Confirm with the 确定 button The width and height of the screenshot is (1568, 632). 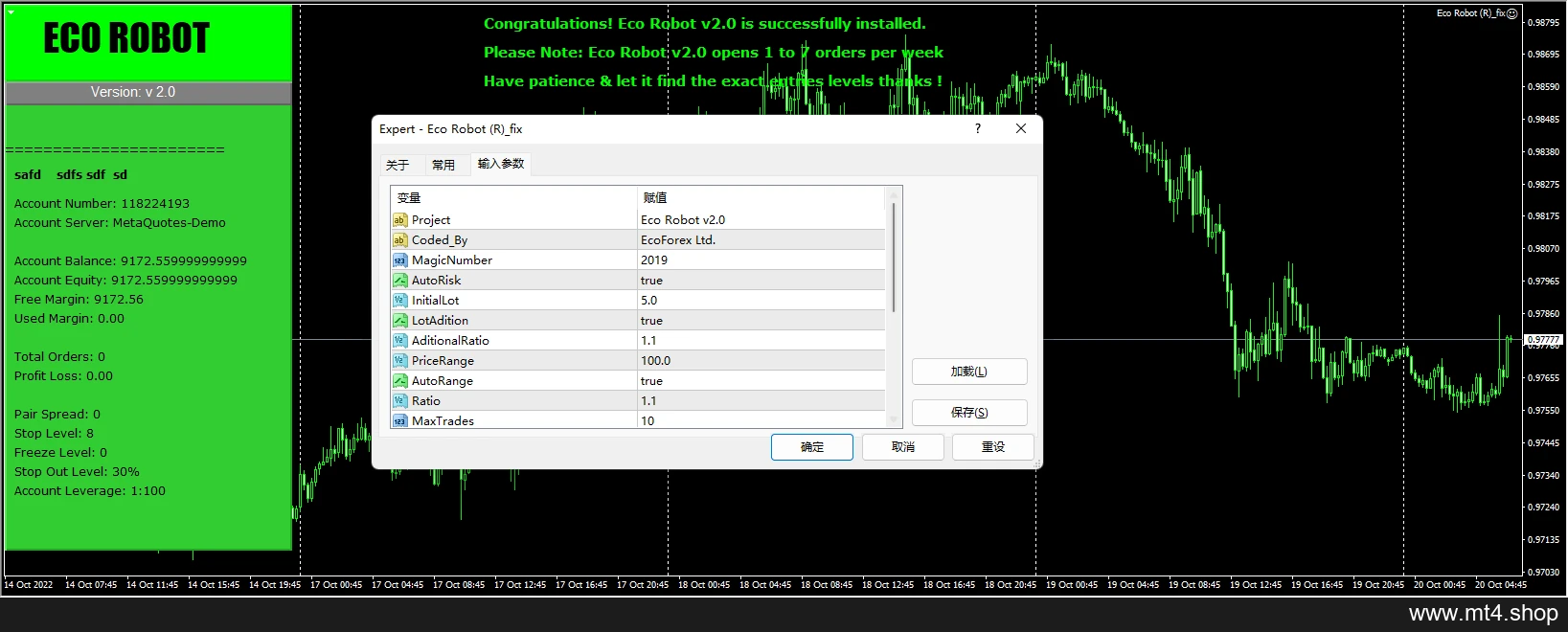[x=812, y=447]
